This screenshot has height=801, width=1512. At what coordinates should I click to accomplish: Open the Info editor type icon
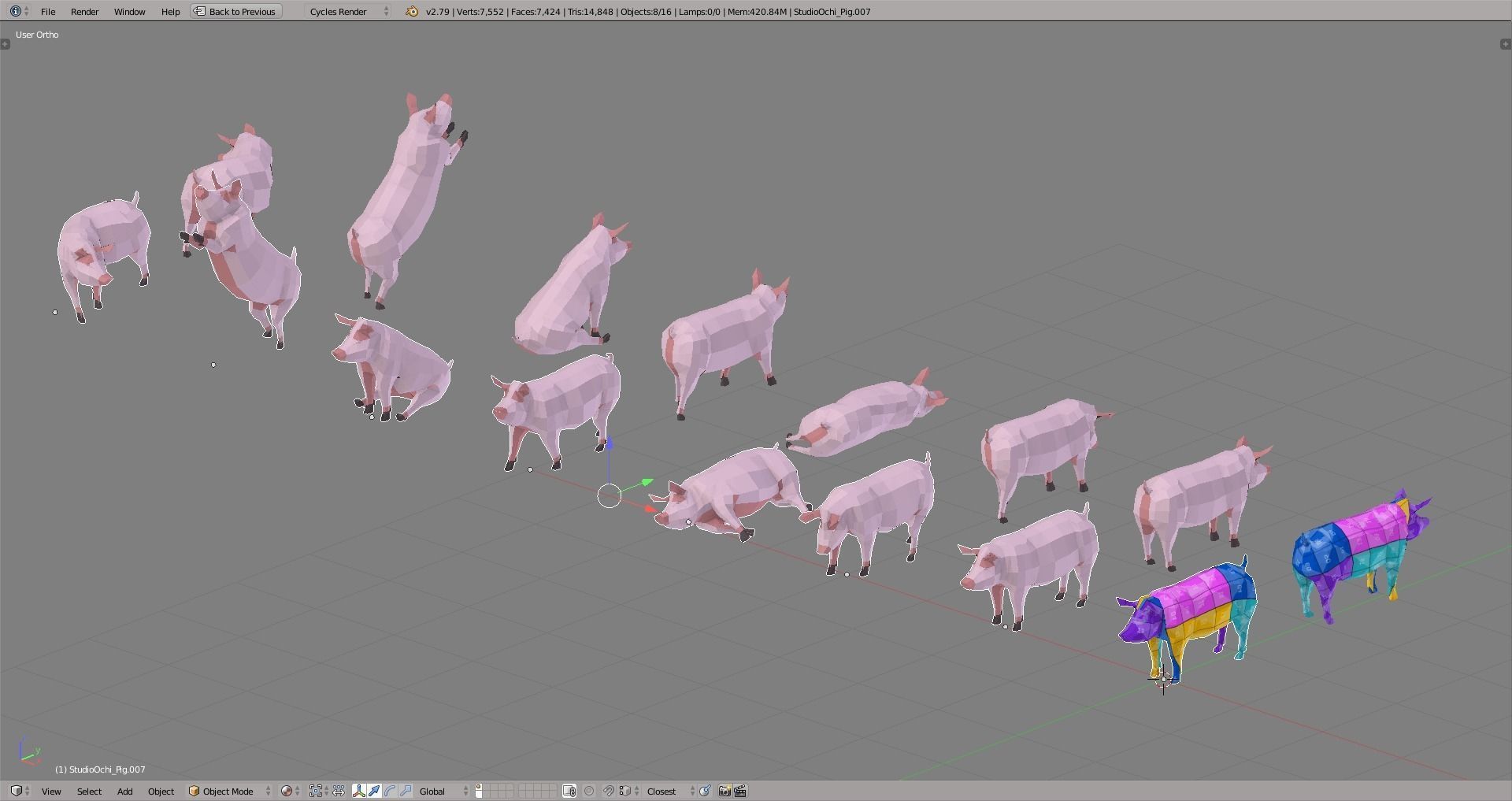(15, 11)
